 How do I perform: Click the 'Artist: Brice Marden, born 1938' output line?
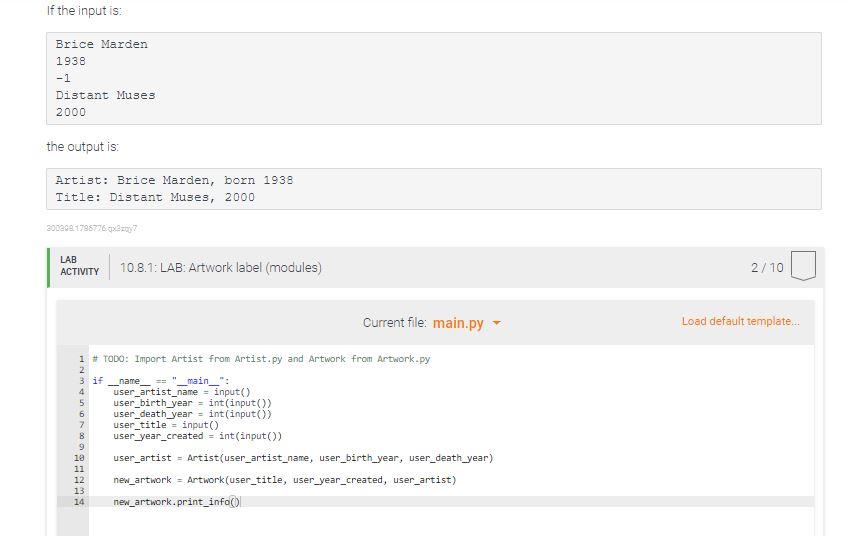point(174,180)
